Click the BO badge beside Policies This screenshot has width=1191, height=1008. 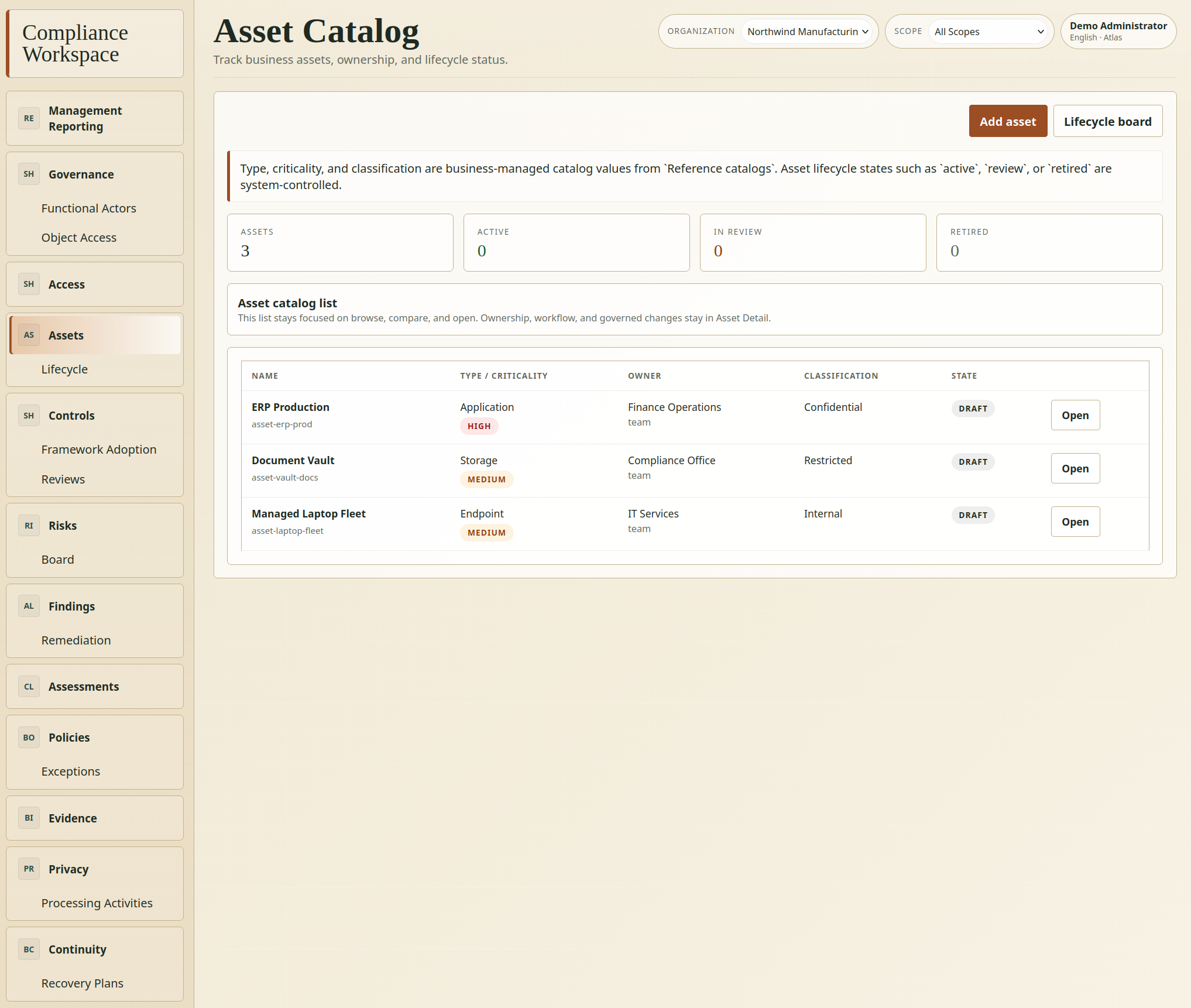[29, 738]
